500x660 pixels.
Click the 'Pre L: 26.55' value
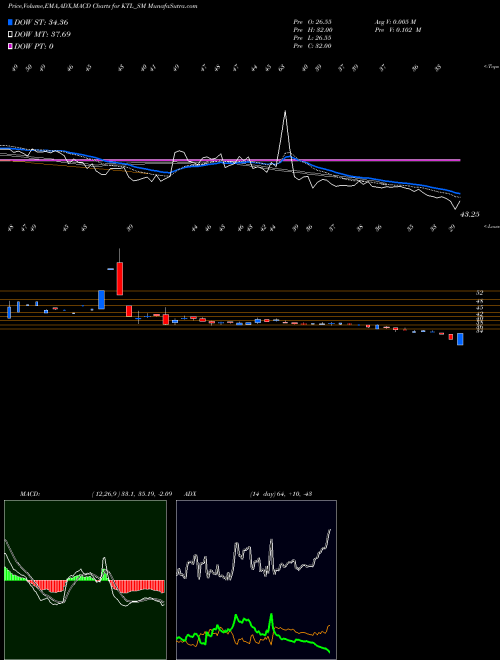coord(312,38)
